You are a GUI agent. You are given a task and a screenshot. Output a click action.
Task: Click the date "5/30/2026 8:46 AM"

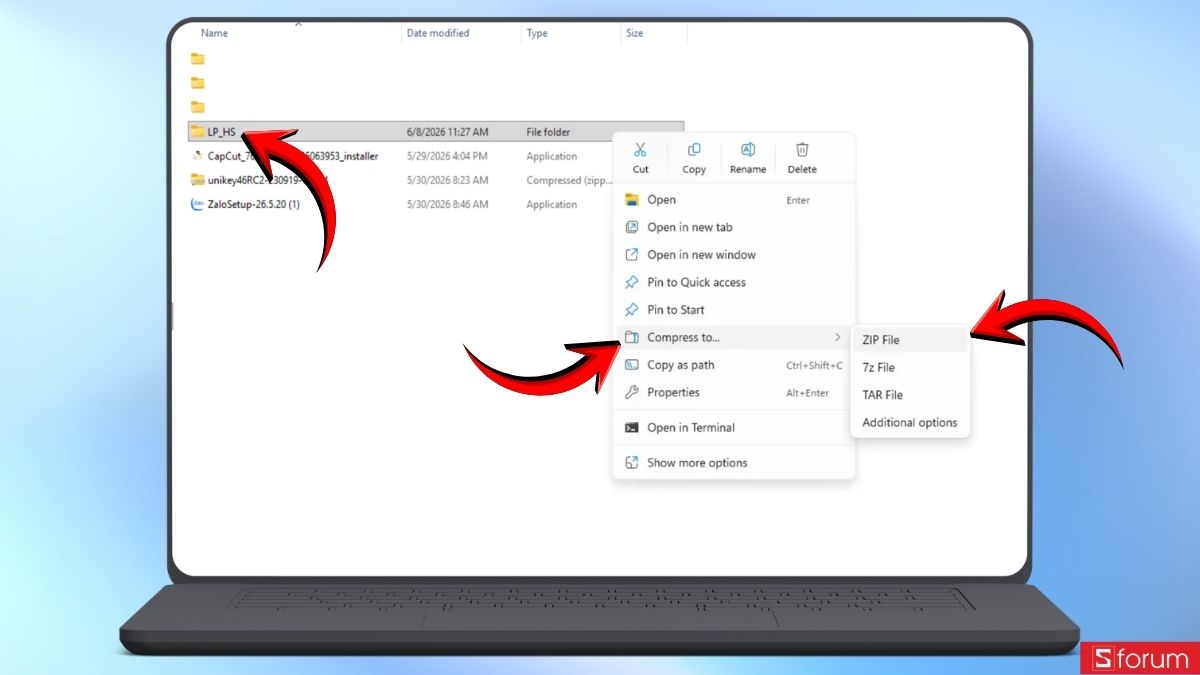448,204
